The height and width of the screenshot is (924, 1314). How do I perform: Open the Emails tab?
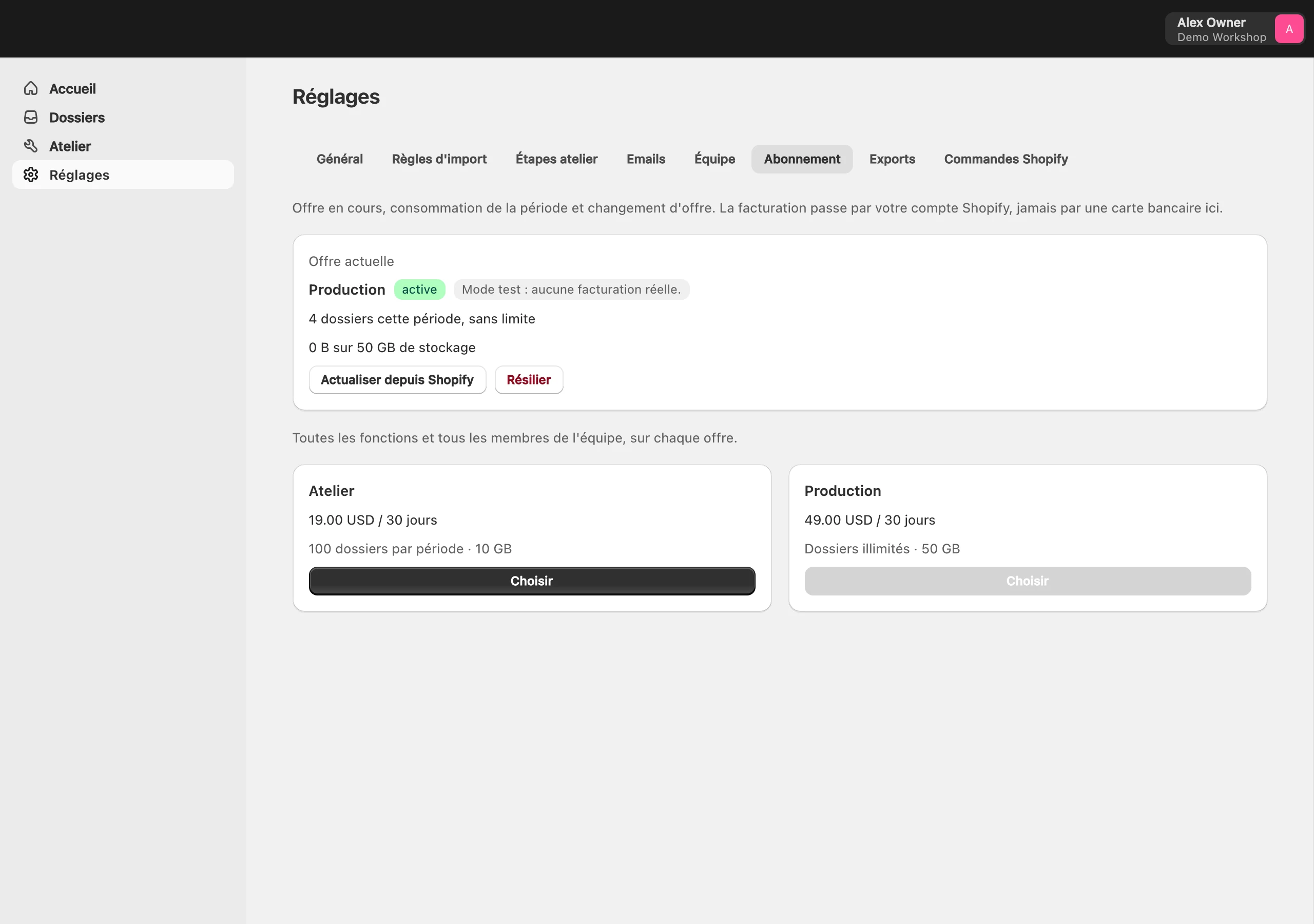pyautogui.click(x=646, y=159)
